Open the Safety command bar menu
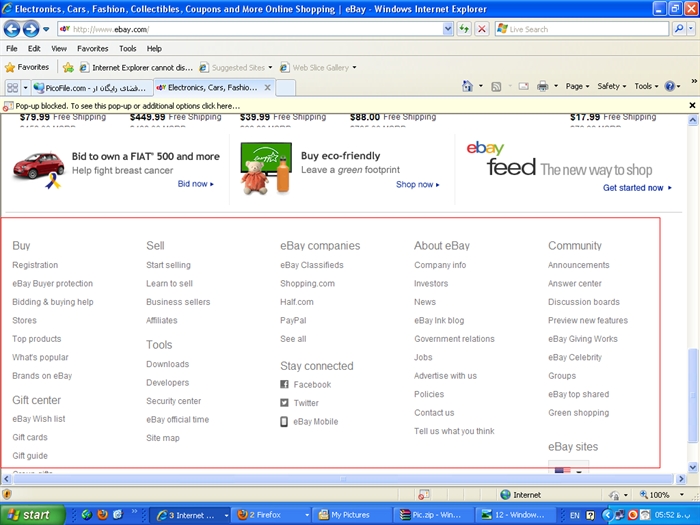Screen dimensions: 700x525 coord(612,87)
